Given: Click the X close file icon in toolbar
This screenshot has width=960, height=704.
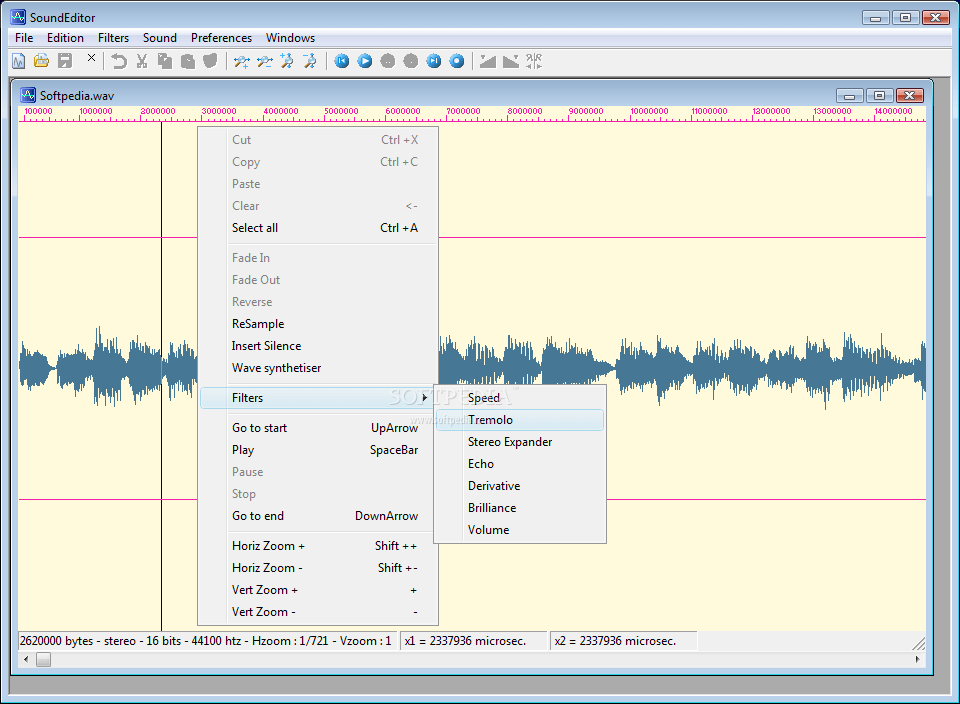Looking at the screenshot, I should click(x=91, y=58).
